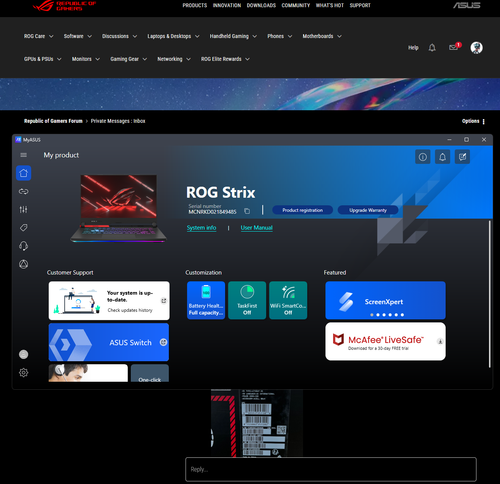Screen dimensions: 500x484
Task: Open Republic of Gamers Forum breadcrumb
Action: pos(53,121)
